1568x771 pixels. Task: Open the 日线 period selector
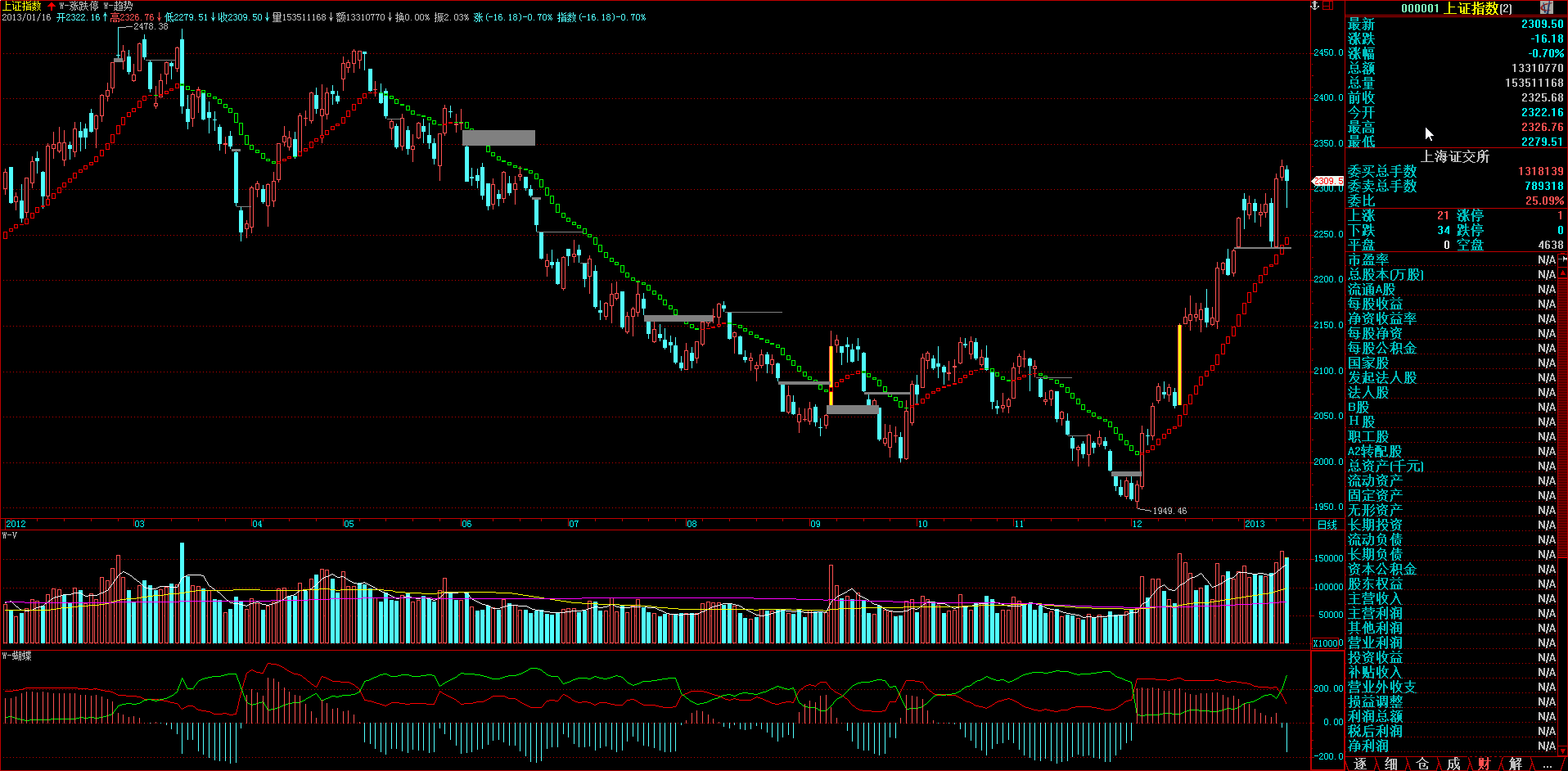(1327, 525)
